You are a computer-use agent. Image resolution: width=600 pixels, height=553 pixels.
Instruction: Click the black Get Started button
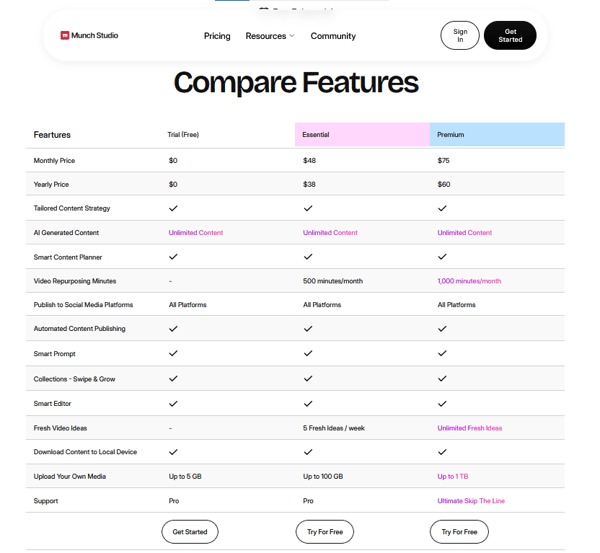(x=510, y=36)
